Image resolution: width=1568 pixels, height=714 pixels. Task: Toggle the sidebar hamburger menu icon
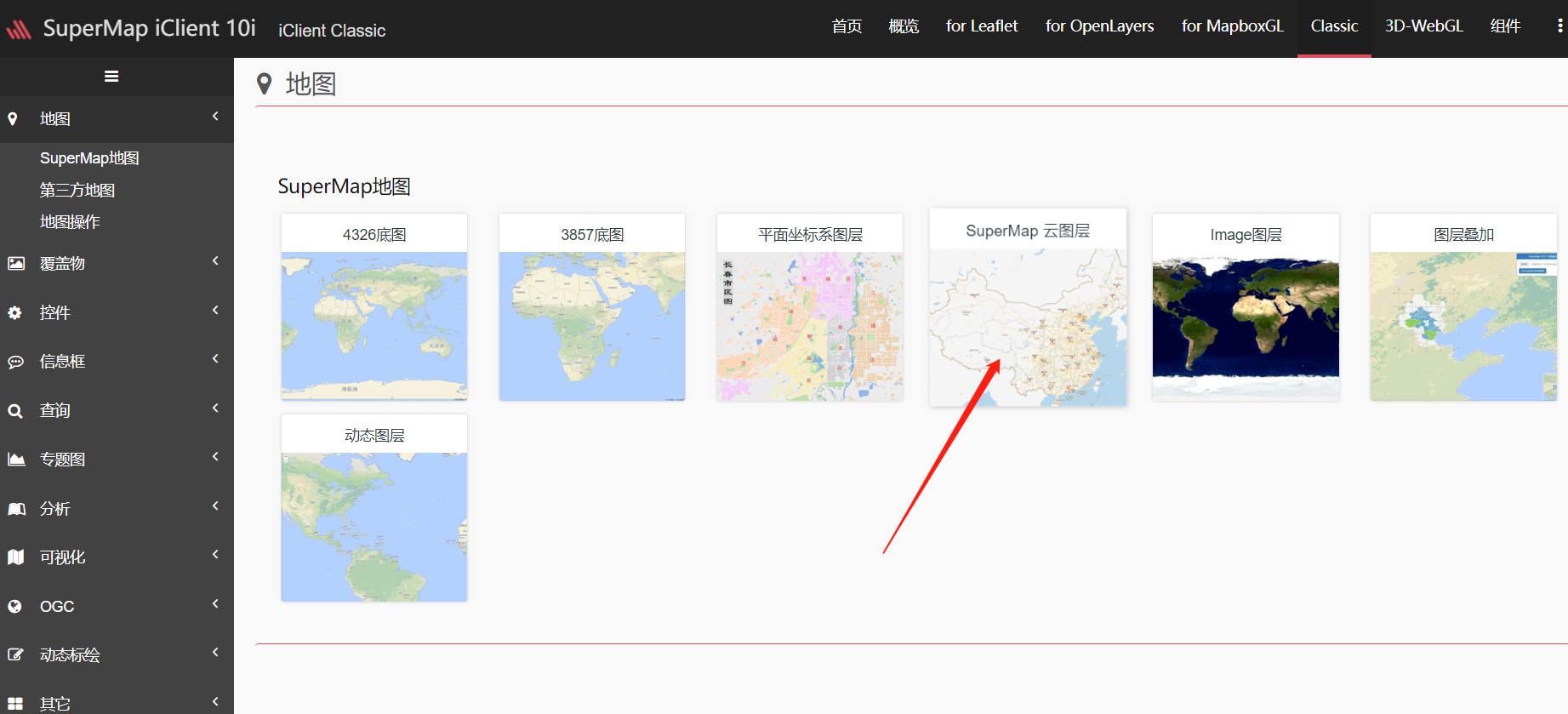click(111, 77)
